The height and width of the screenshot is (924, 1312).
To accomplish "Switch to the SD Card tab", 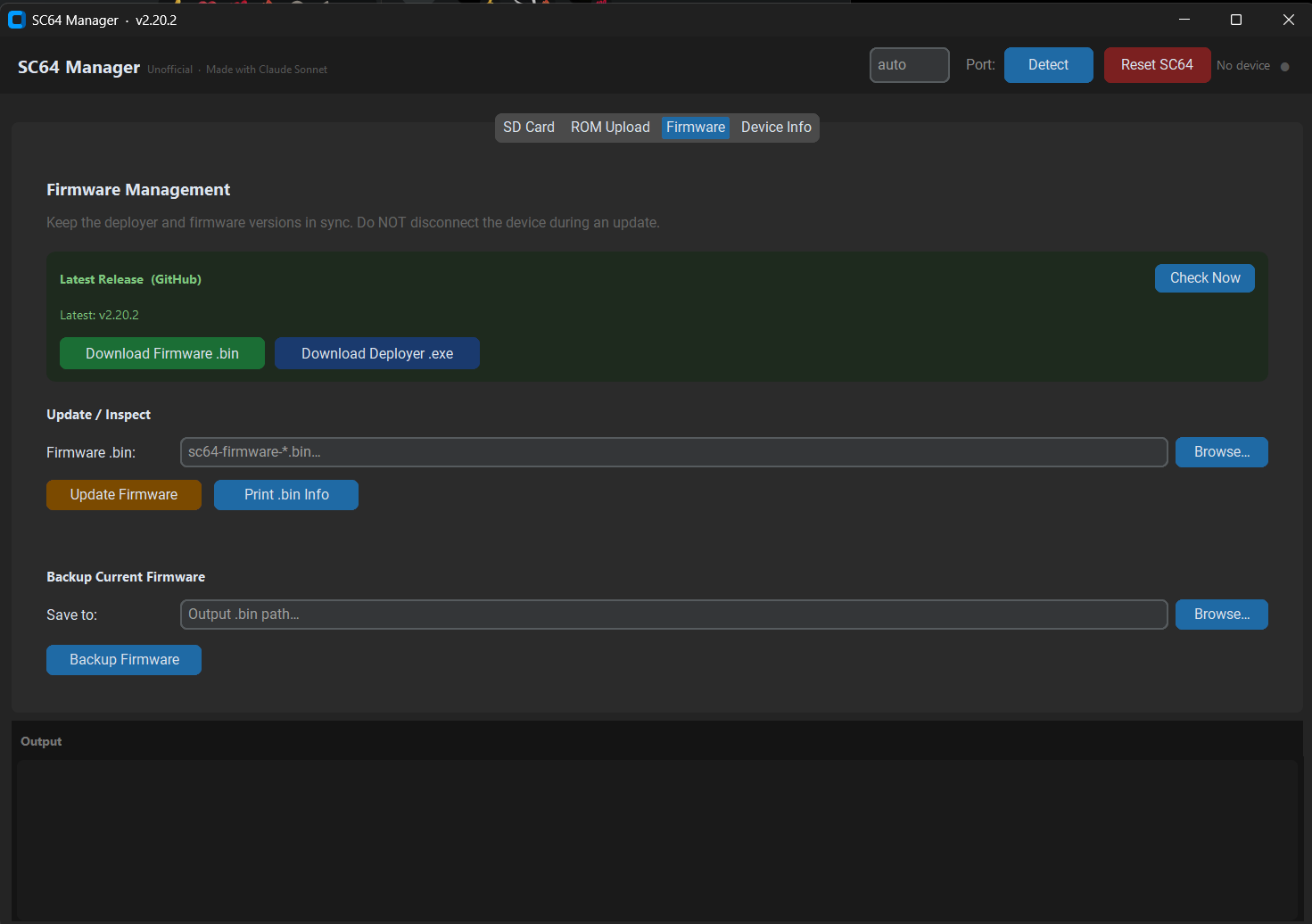I will pyautogui.click(x=529, y=128).
